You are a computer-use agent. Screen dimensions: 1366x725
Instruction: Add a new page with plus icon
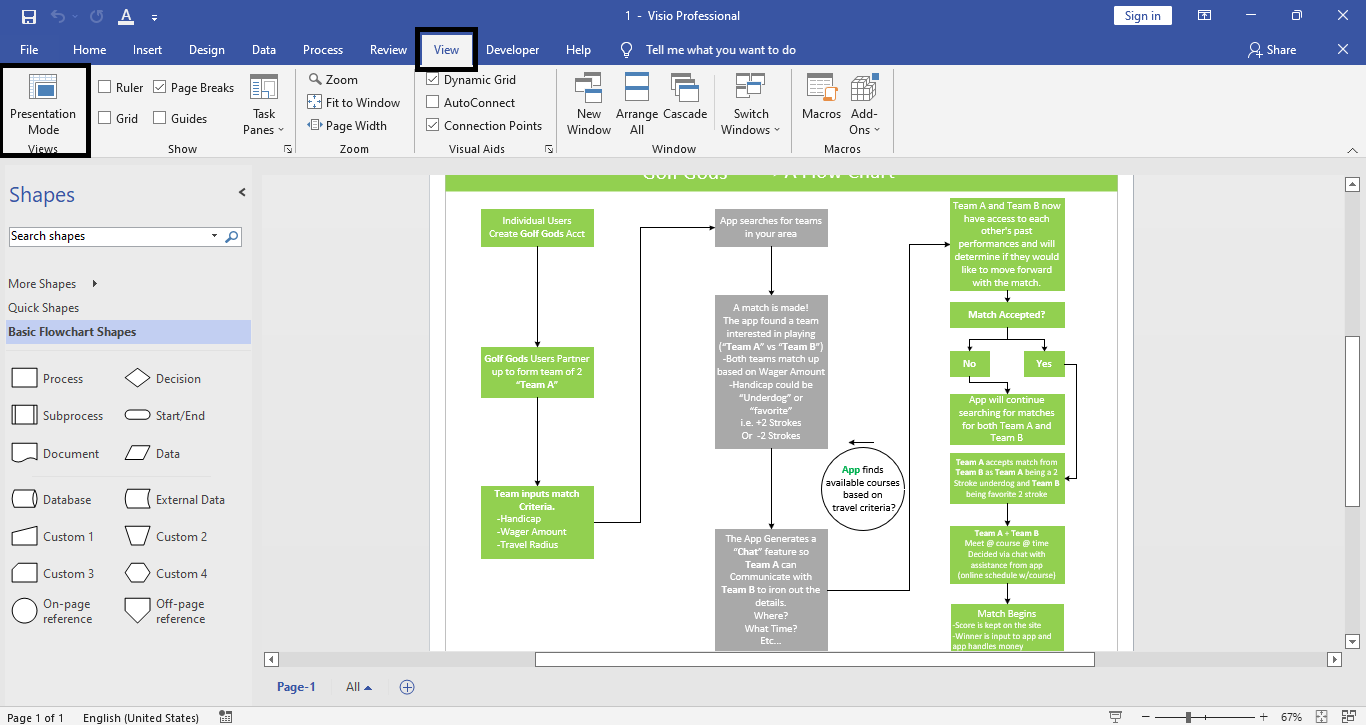tap(407, 687)
